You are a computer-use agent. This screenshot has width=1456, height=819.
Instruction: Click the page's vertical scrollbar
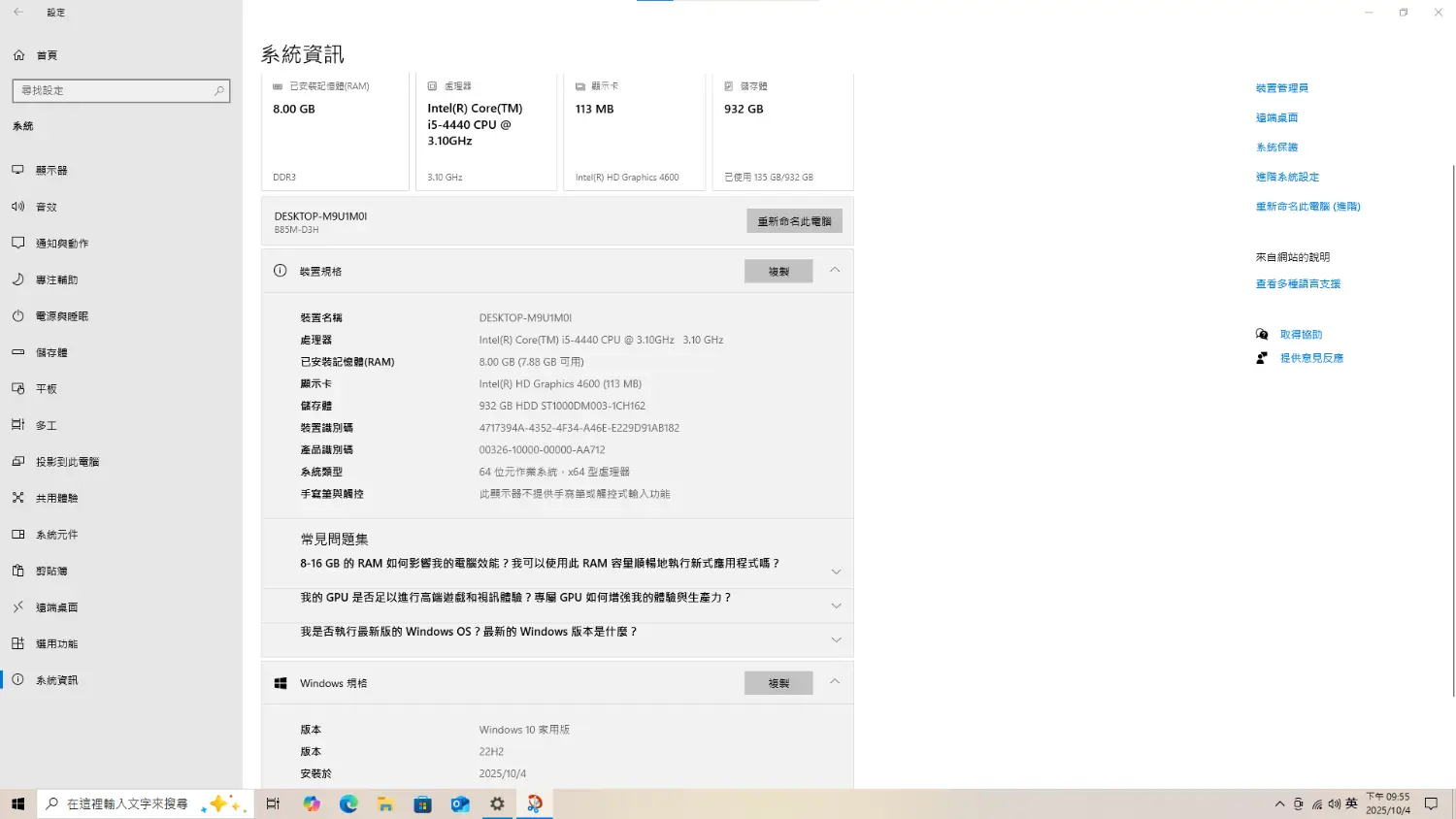pyautogui.click(x=1452, y=427)
